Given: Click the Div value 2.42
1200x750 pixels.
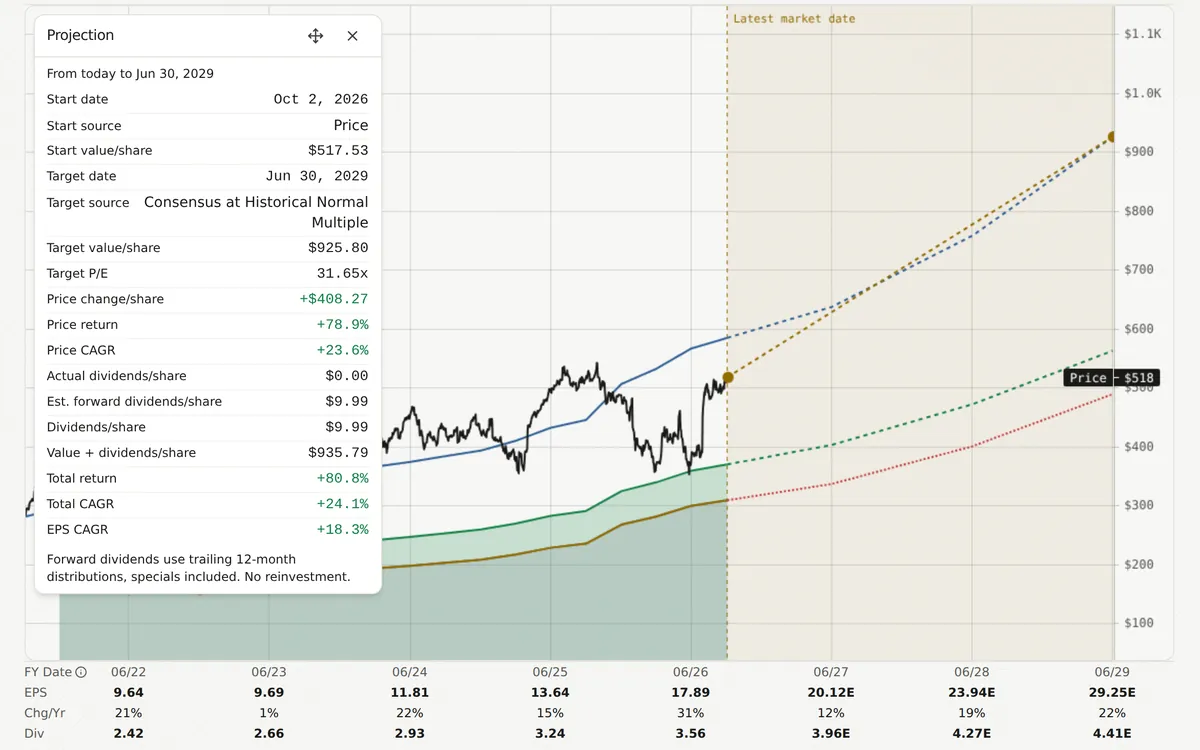Looking at the screenshot, I should pos(129,733).
